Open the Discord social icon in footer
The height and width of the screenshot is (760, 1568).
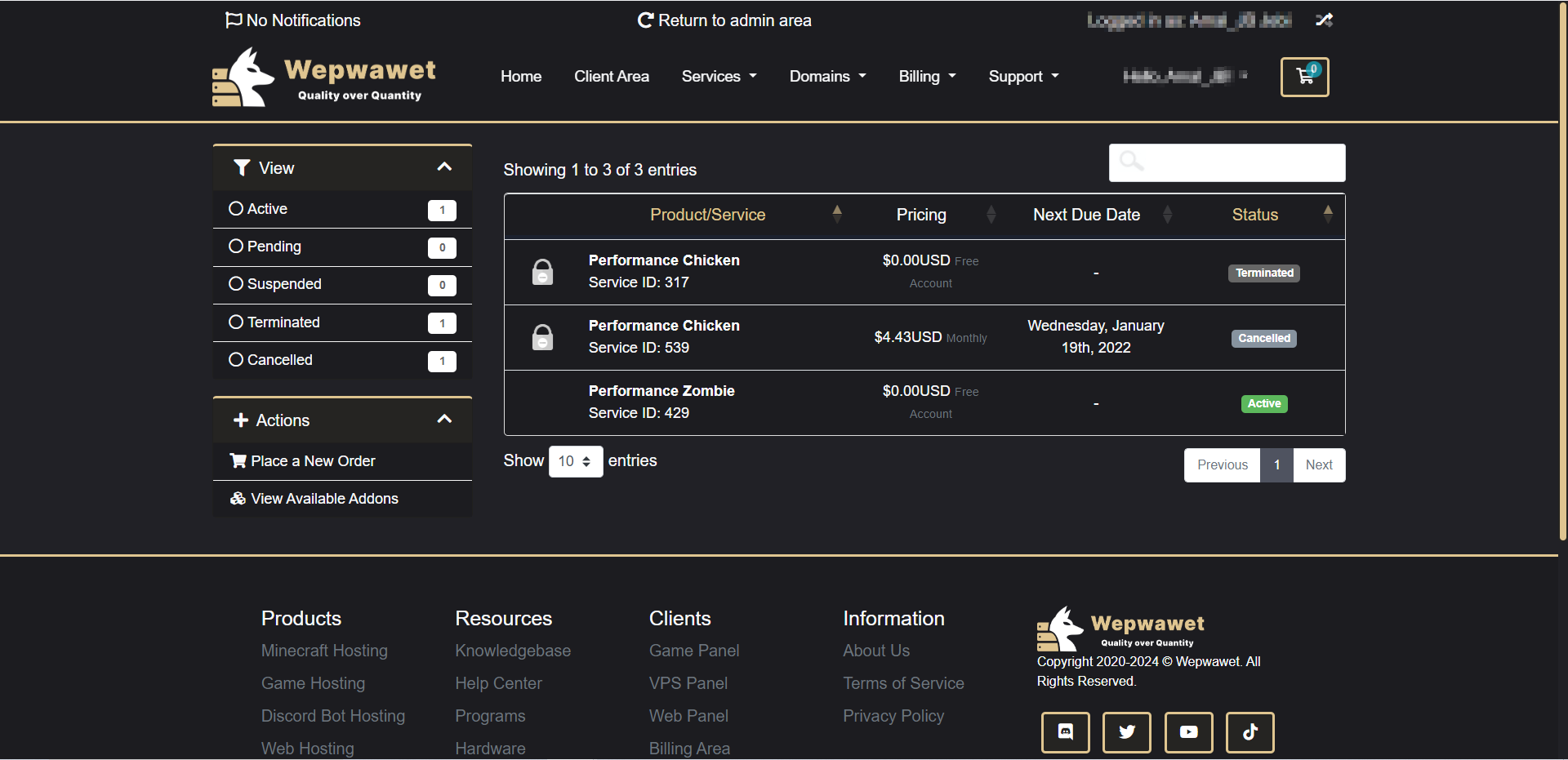coord(1065,732)
